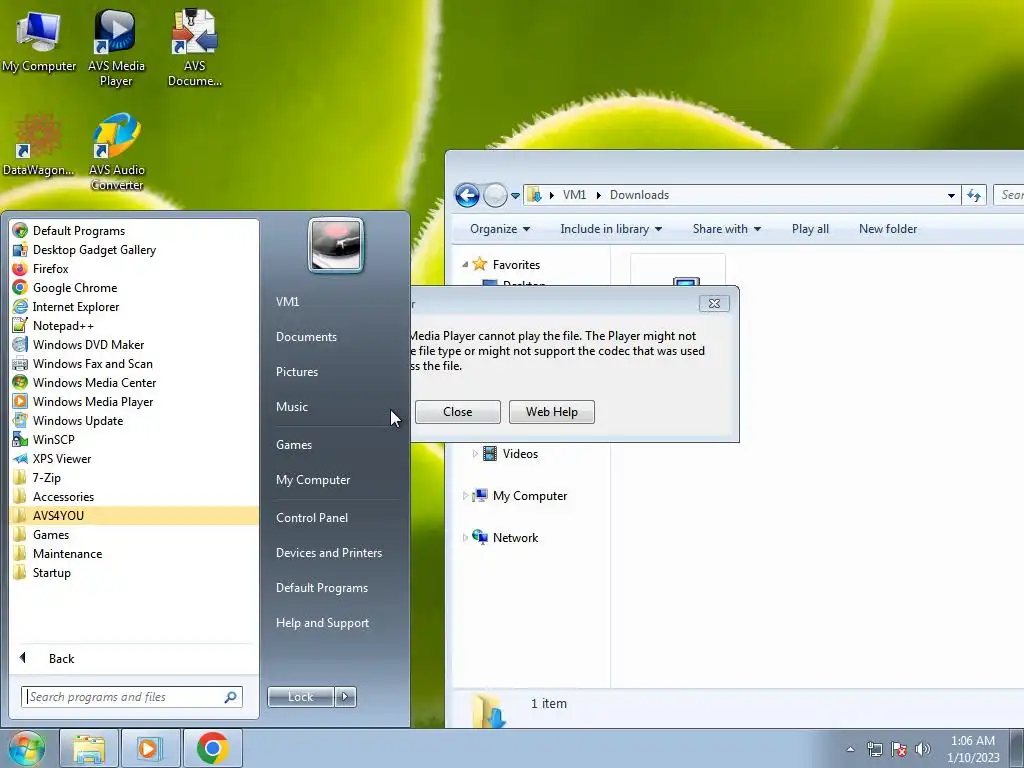Select Videos library in navigation pane
Screen dimensions: 1024x768
(x=520, y=454)
